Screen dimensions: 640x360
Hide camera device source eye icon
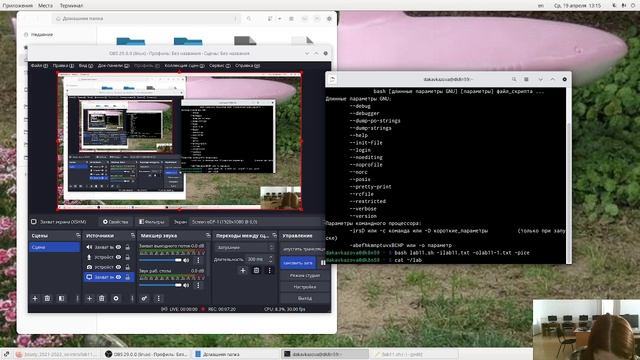118,267
